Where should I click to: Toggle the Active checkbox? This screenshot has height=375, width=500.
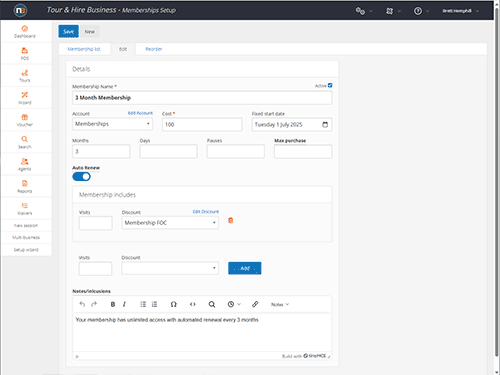(330, 85)
